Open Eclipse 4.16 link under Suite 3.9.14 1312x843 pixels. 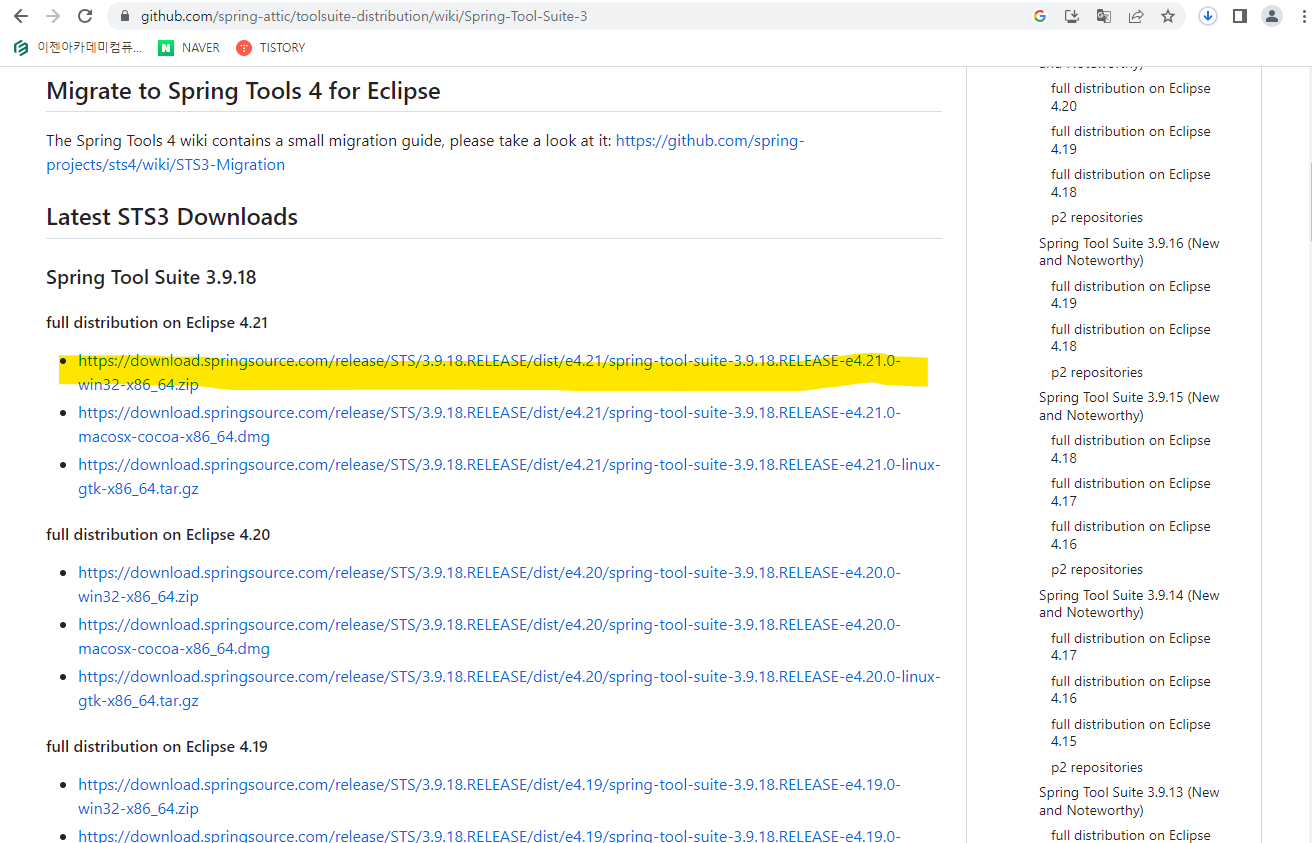pos(1130,690)
